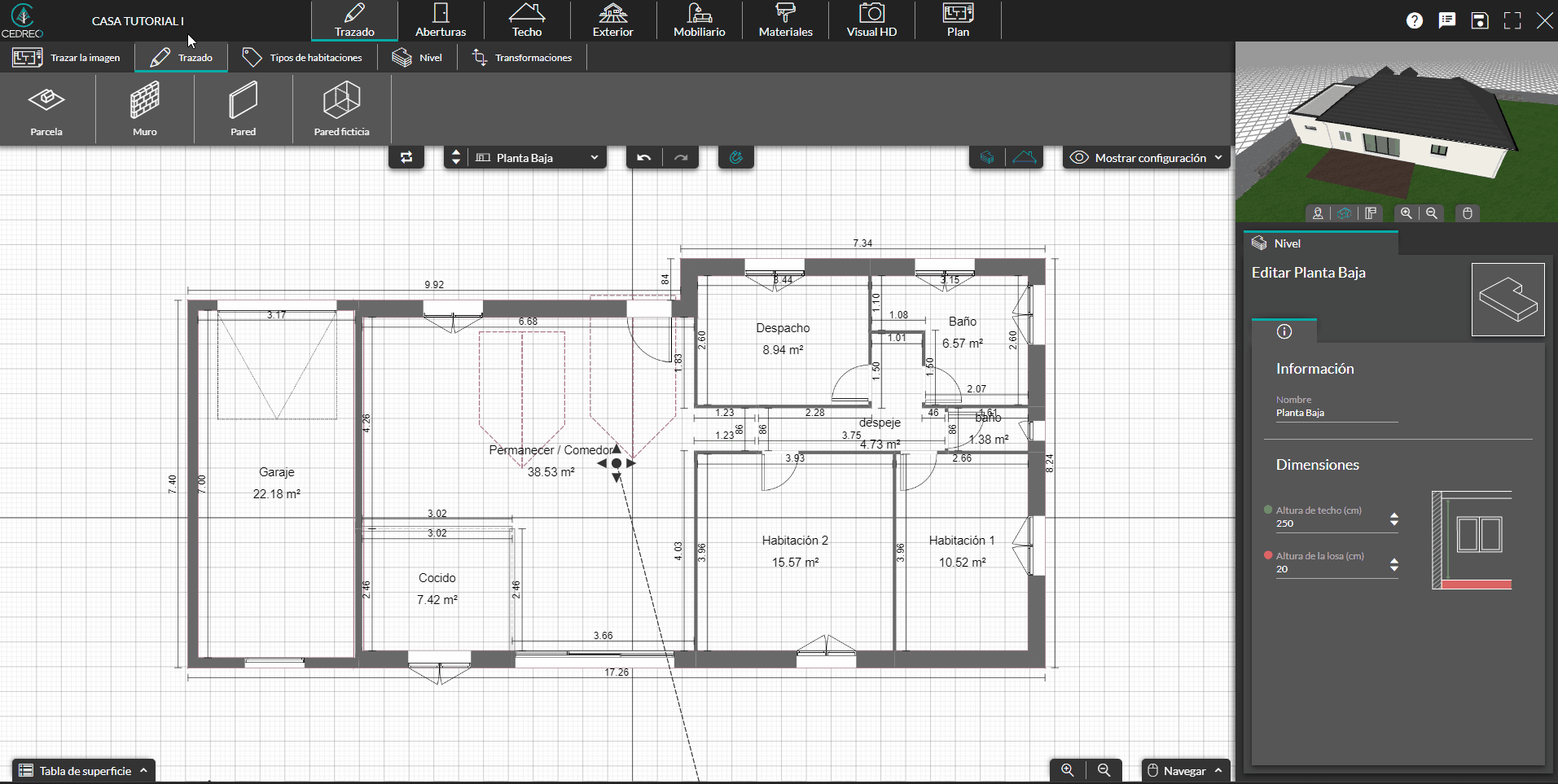The width and height of the screenshot is (1558, 784).
Task: Open the Exterior tab
Action: (612, 20)
